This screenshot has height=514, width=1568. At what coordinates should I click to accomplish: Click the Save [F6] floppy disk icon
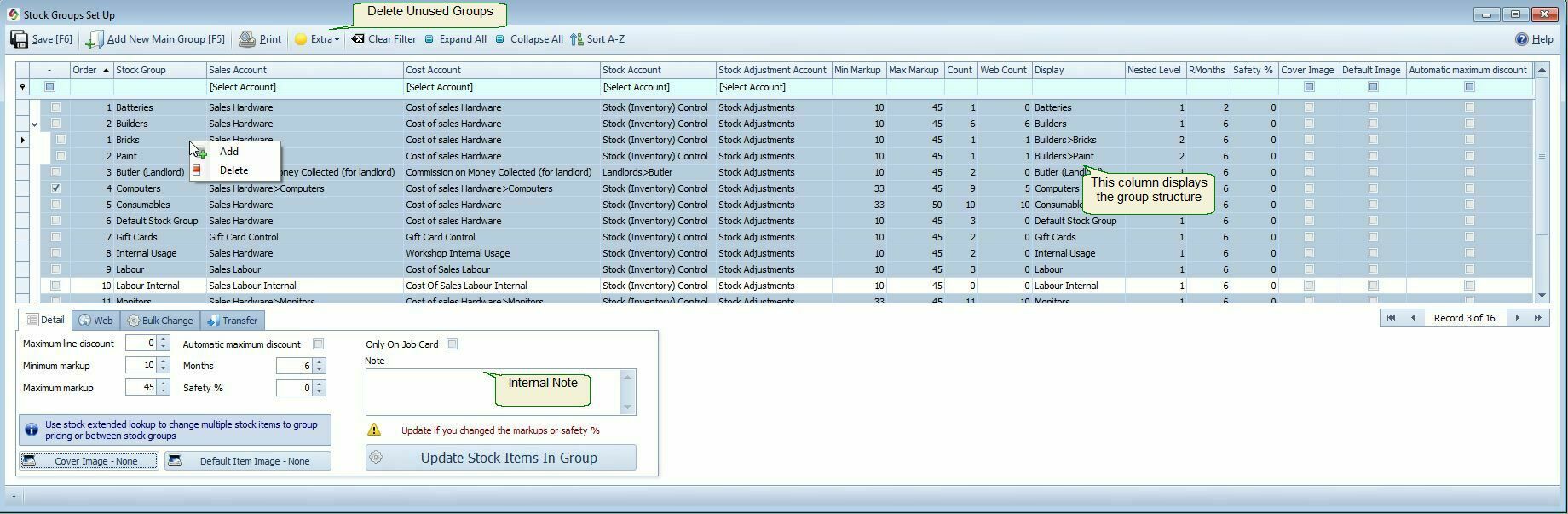(x=19, y=39)
